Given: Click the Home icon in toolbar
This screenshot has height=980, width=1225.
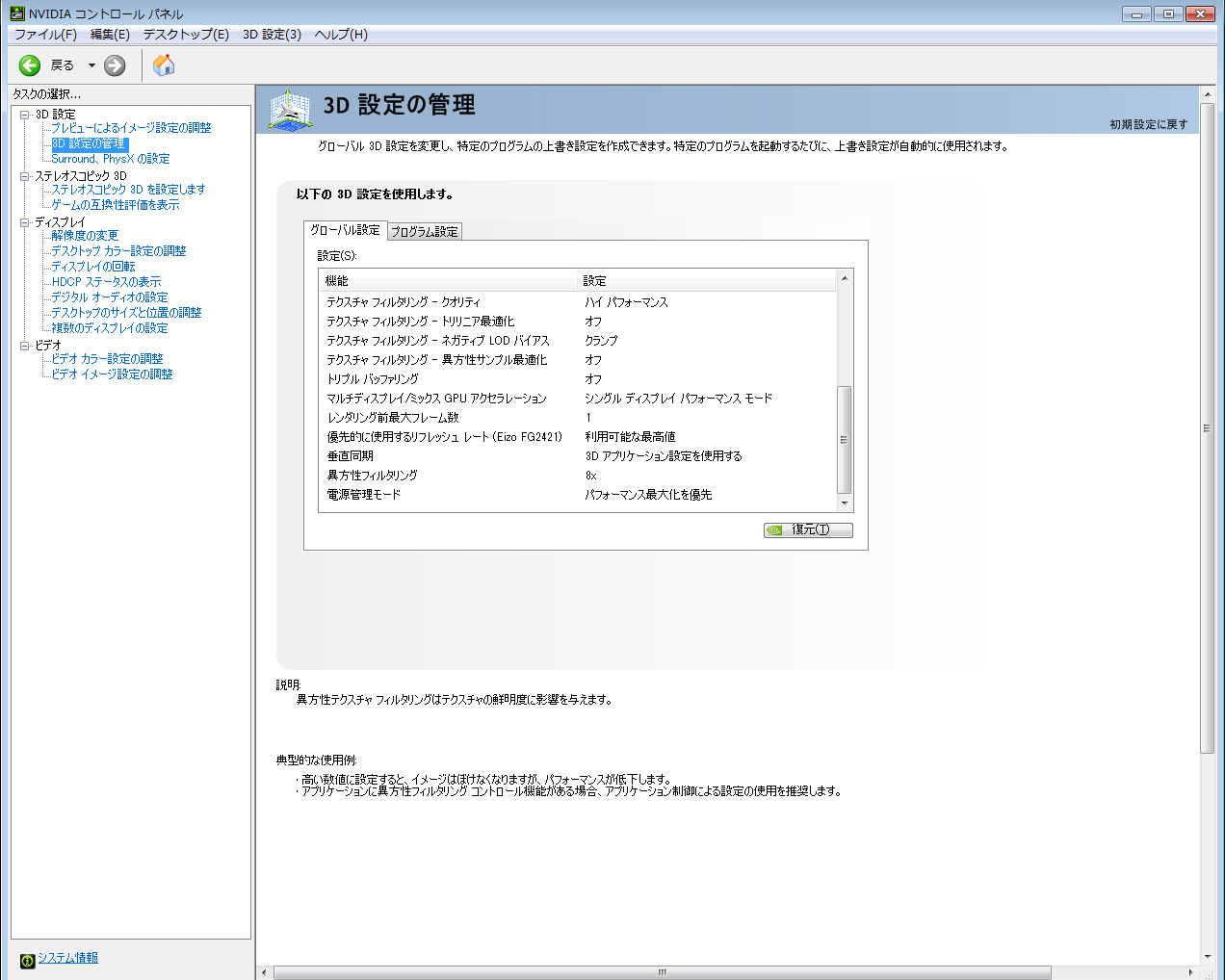Looking at the screenshot, I should coord(164,64).
